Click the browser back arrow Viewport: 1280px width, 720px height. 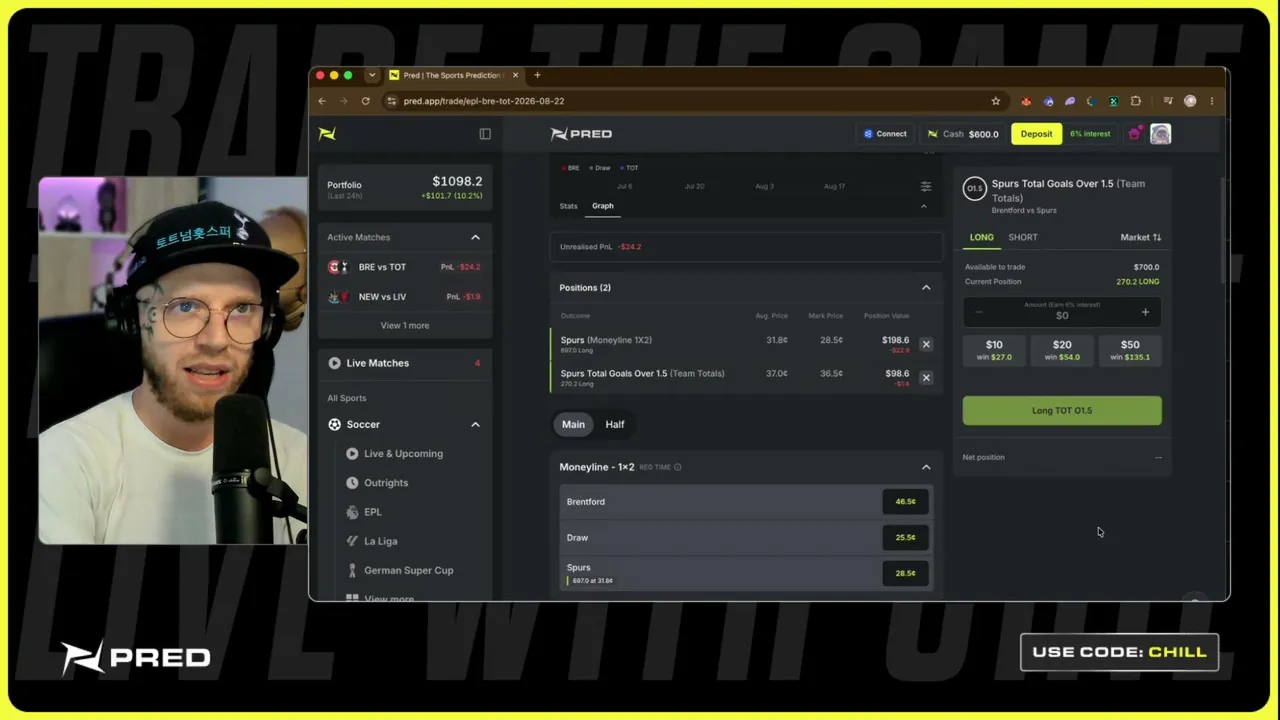click(x=322, y=101)
